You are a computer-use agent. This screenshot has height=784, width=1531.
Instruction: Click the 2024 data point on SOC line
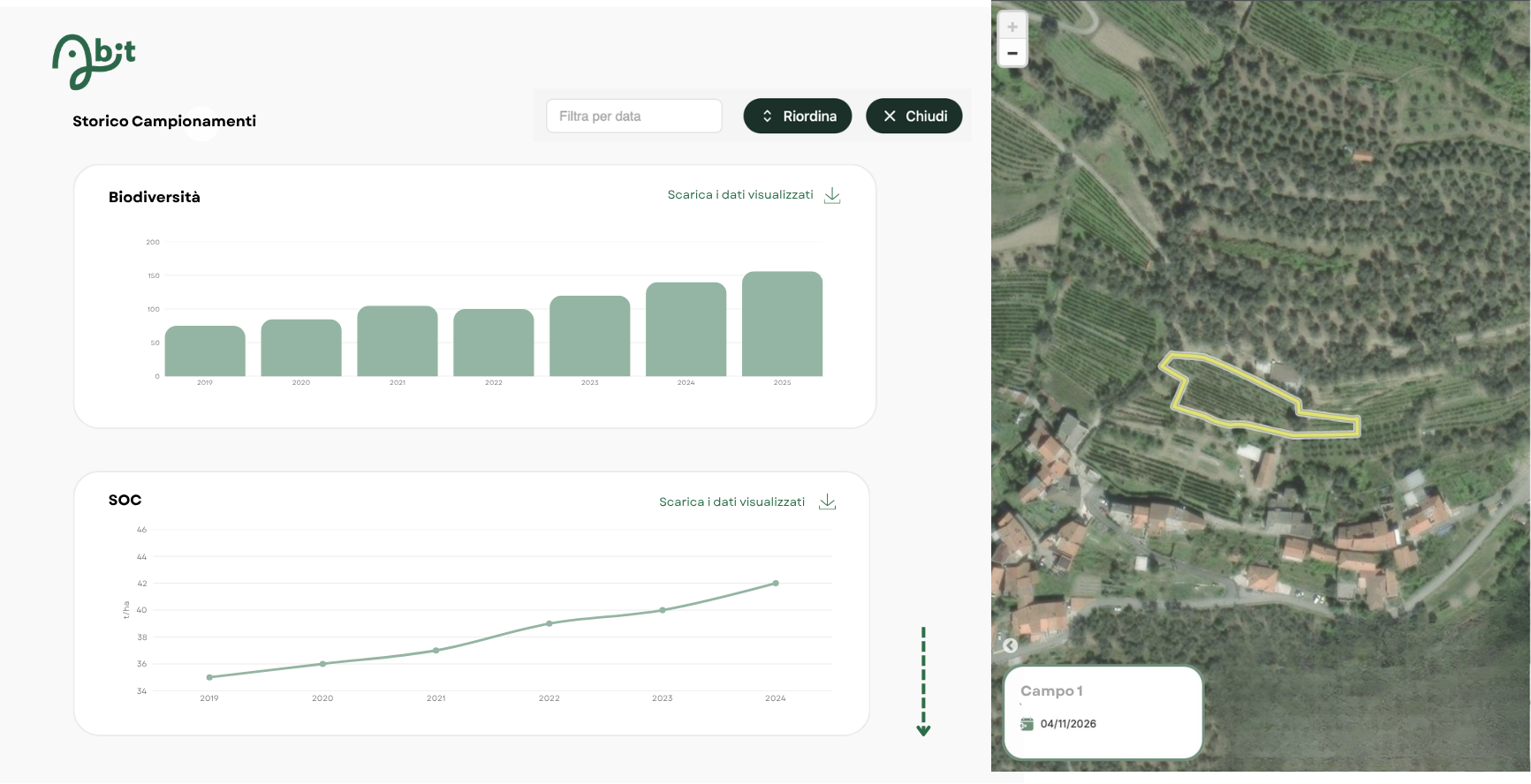tap(776, 584)
